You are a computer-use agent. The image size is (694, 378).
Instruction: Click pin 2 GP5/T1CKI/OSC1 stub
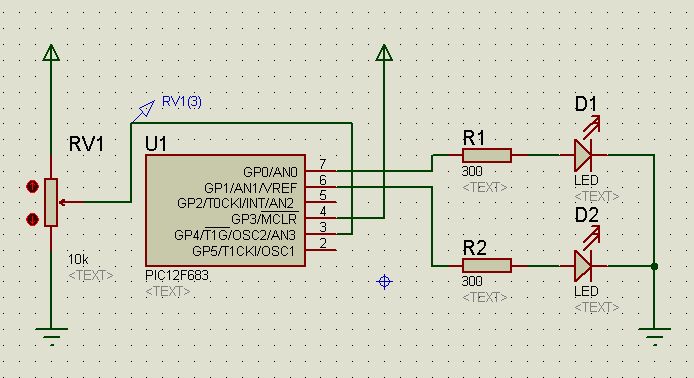coord(321,250)
